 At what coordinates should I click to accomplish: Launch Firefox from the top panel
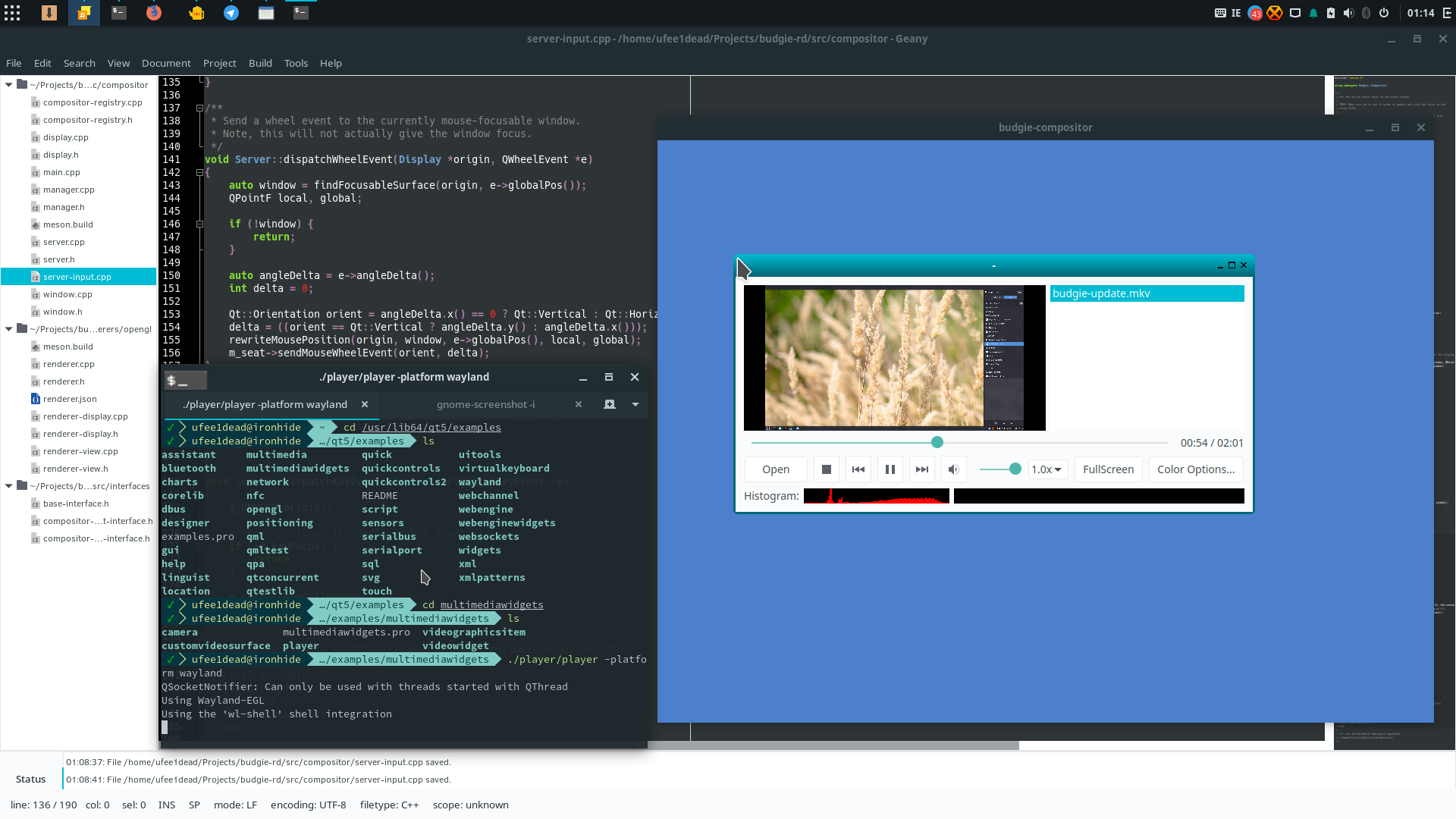(154, 13)
